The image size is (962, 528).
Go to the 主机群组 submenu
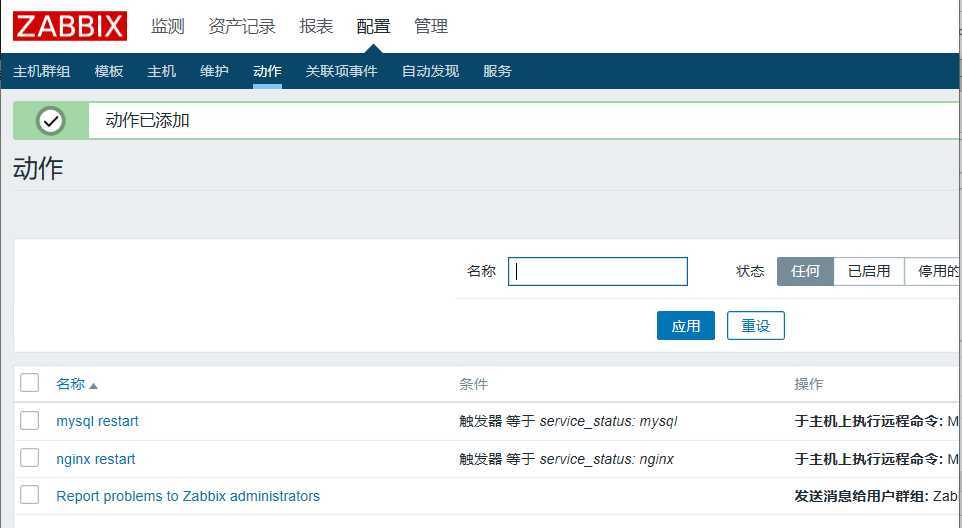(42, 71)
